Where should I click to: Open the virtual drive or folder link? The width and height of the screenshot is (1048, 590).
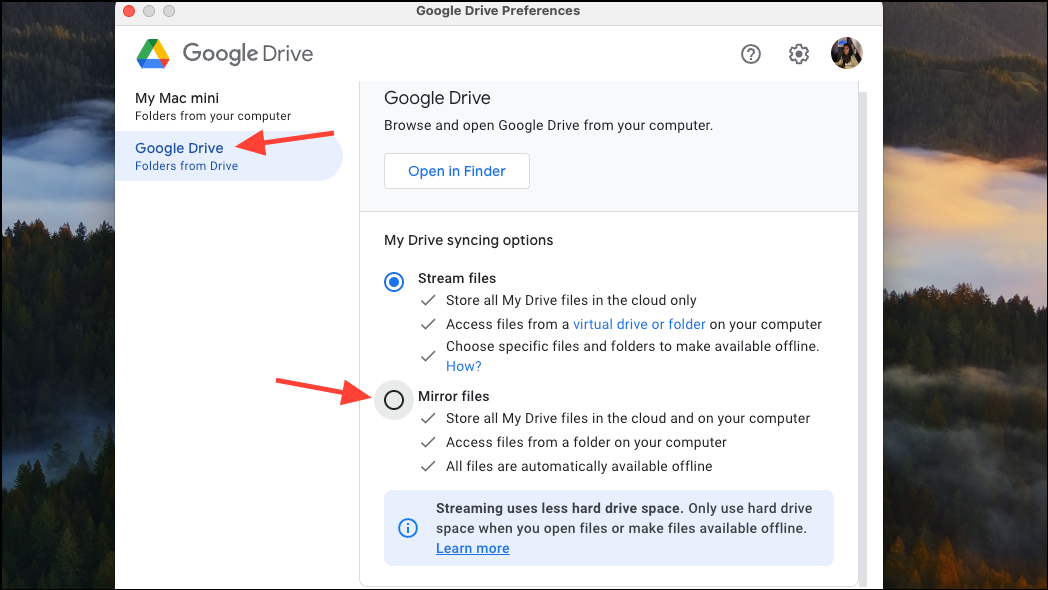tap(639, 324)
